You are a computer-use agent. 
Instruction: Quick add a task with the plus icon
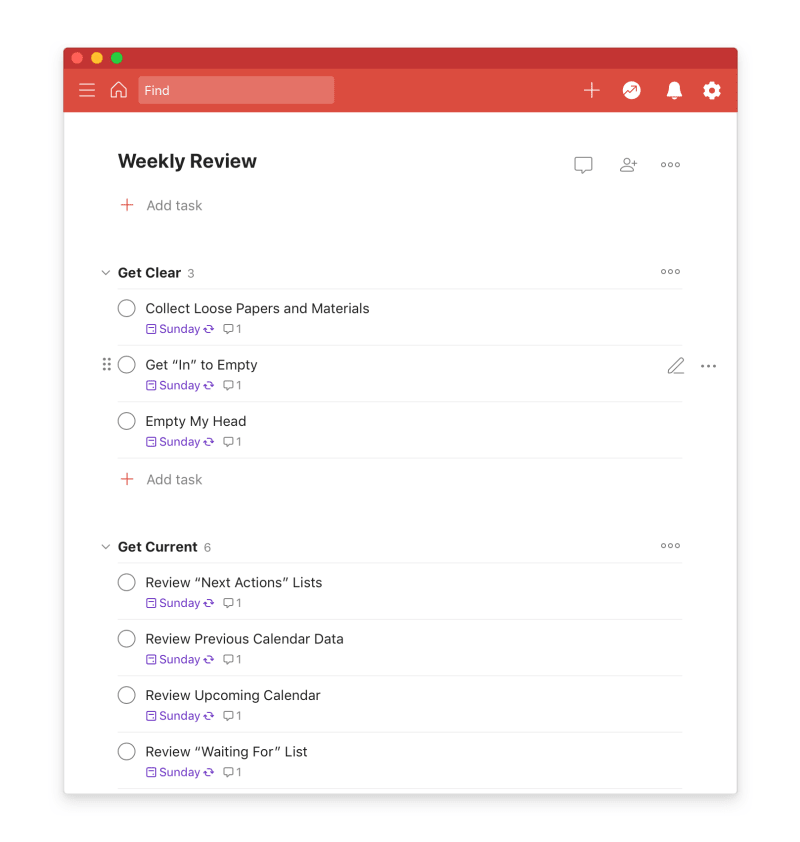pyautogui.click(x=591, y=90)
